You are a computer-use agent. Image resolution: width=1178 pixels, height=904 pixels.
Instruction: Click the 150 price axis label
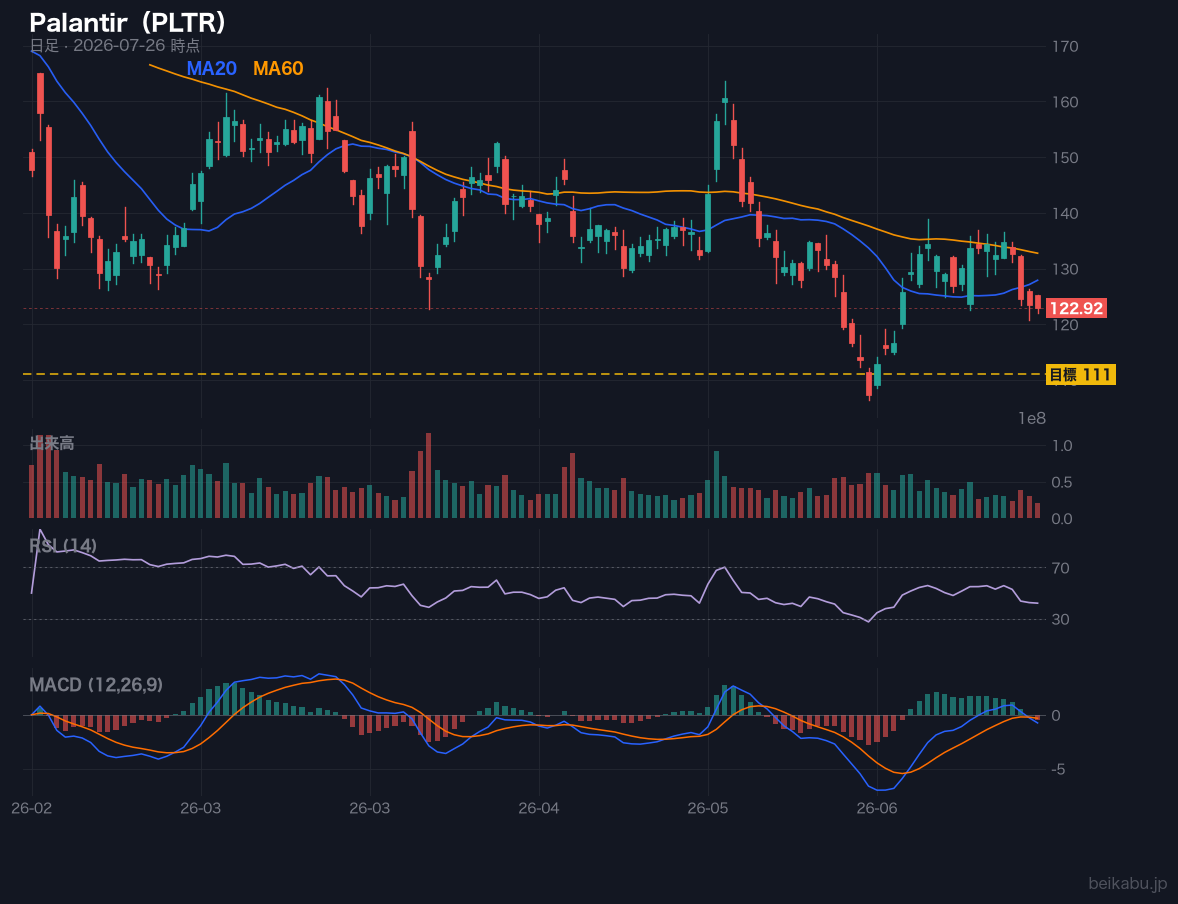pos(1065,158)
